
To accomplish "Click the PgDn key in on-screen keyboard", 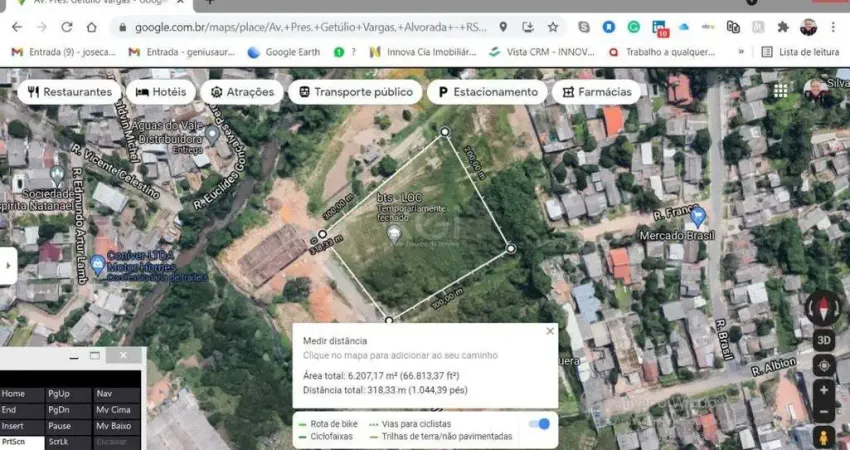I will coord(68,410).
